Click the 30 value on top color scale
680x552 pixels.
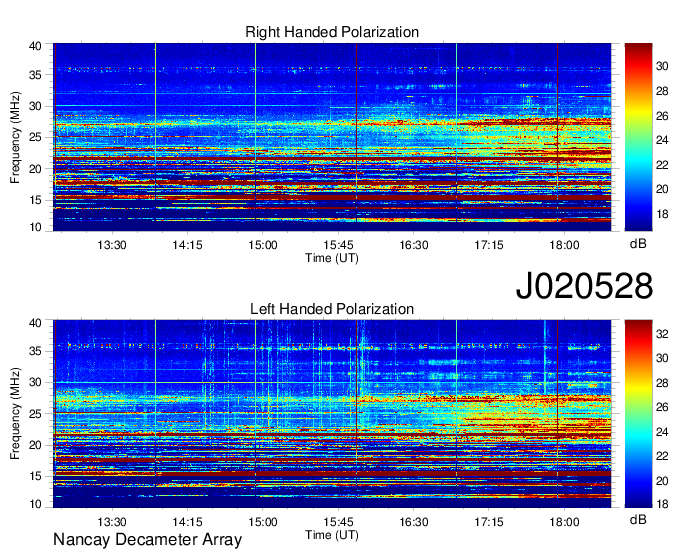pyautogui.click(x=662, y=66)
